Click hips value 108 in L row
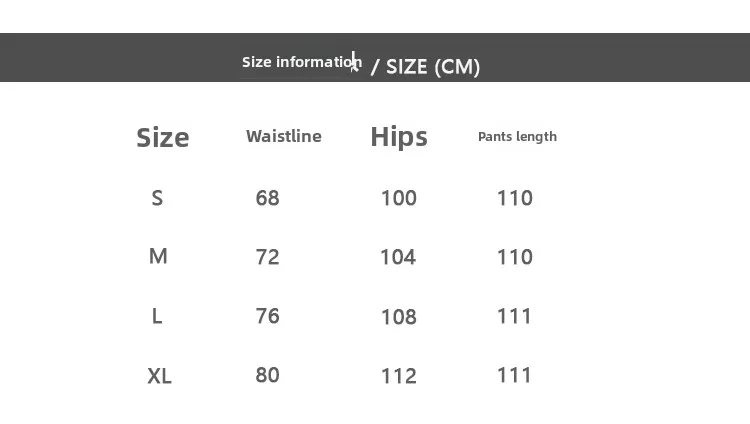The image size is (750, 424). click(399, 317)
